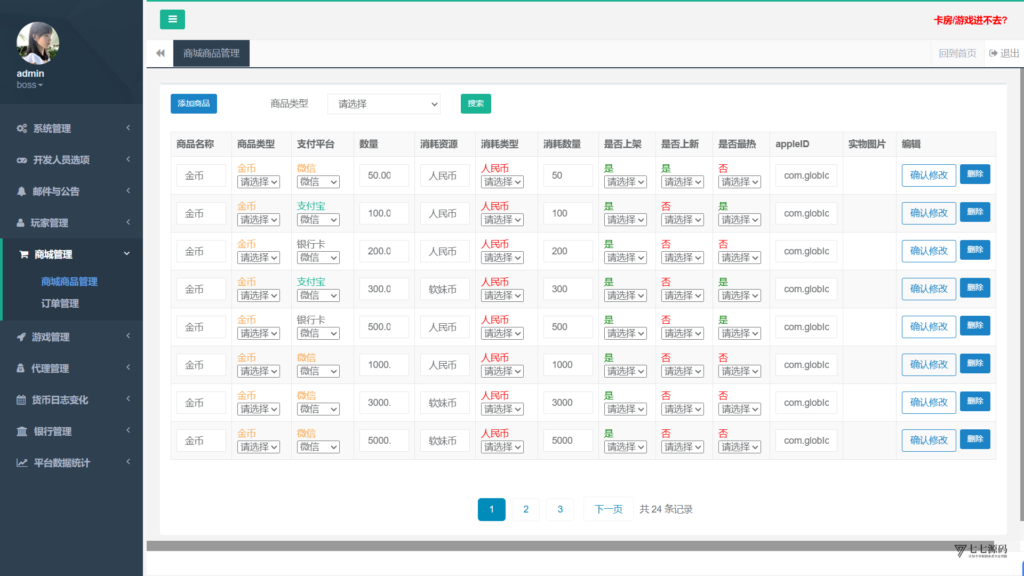The height and width of the screenshot is (576, 1024).
Task: Click the bank icon for 银行管理
Action: pos(22,431)
